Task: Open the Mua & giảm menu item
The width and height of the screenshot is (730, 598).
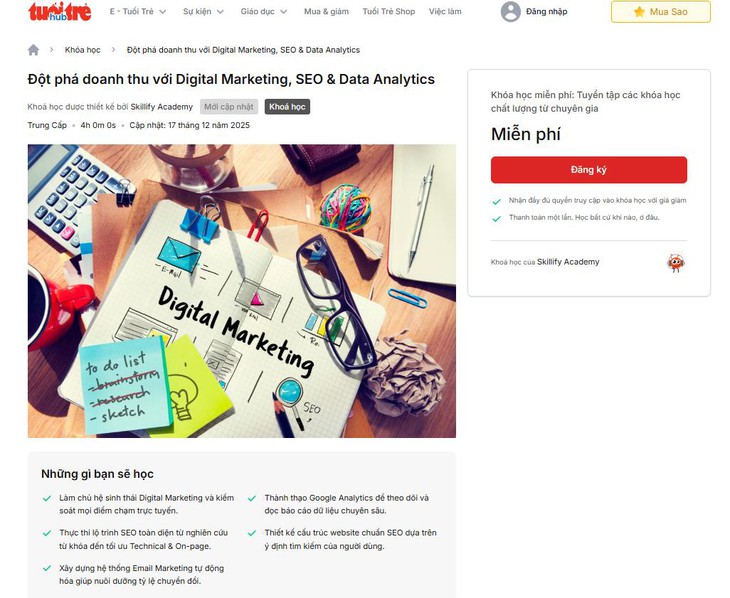Action: pos(326,12)
